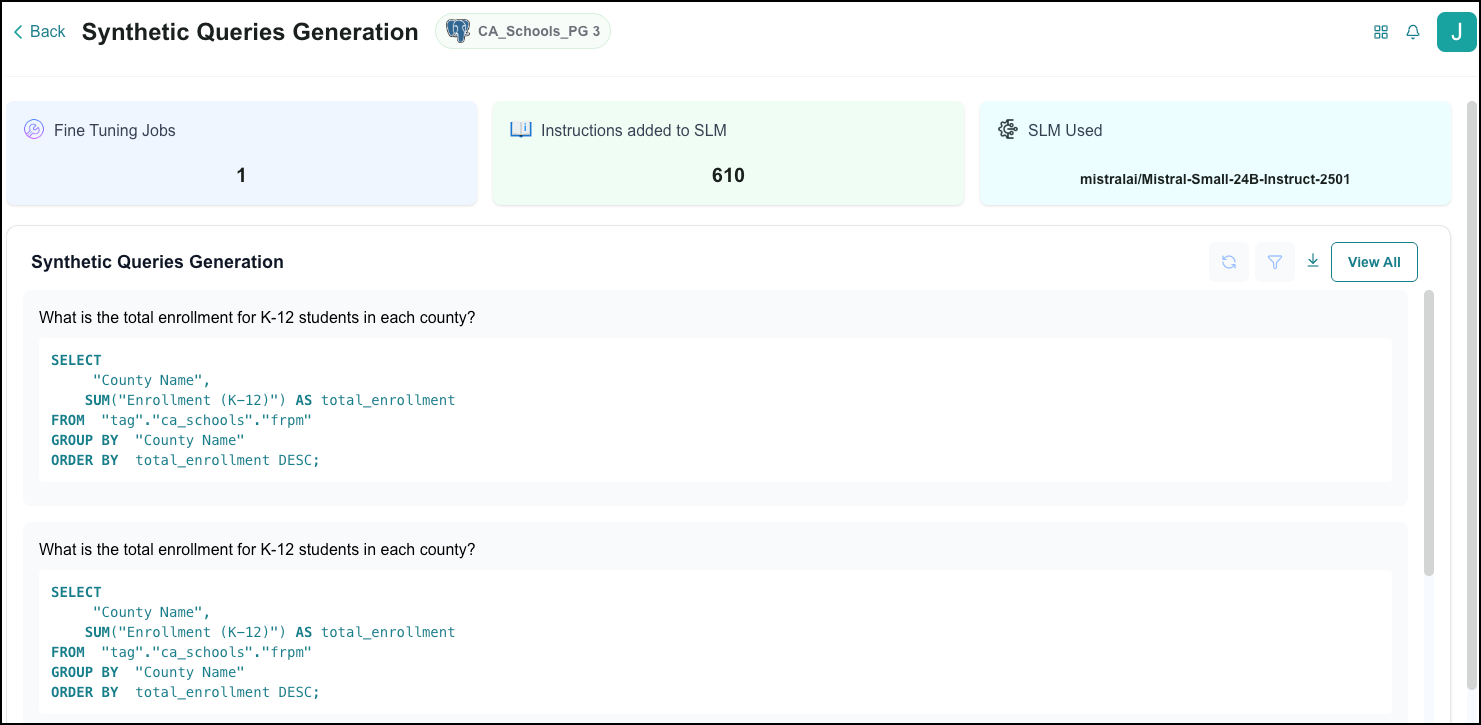The width and height of the screenshot is (1481, 725).
Task: Go back using the Back link
Action: tap(39, 32)
